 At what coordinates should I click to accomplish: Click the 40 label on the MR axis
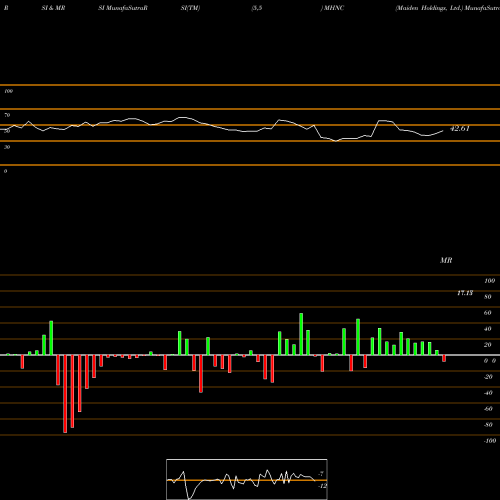(488, 329)
